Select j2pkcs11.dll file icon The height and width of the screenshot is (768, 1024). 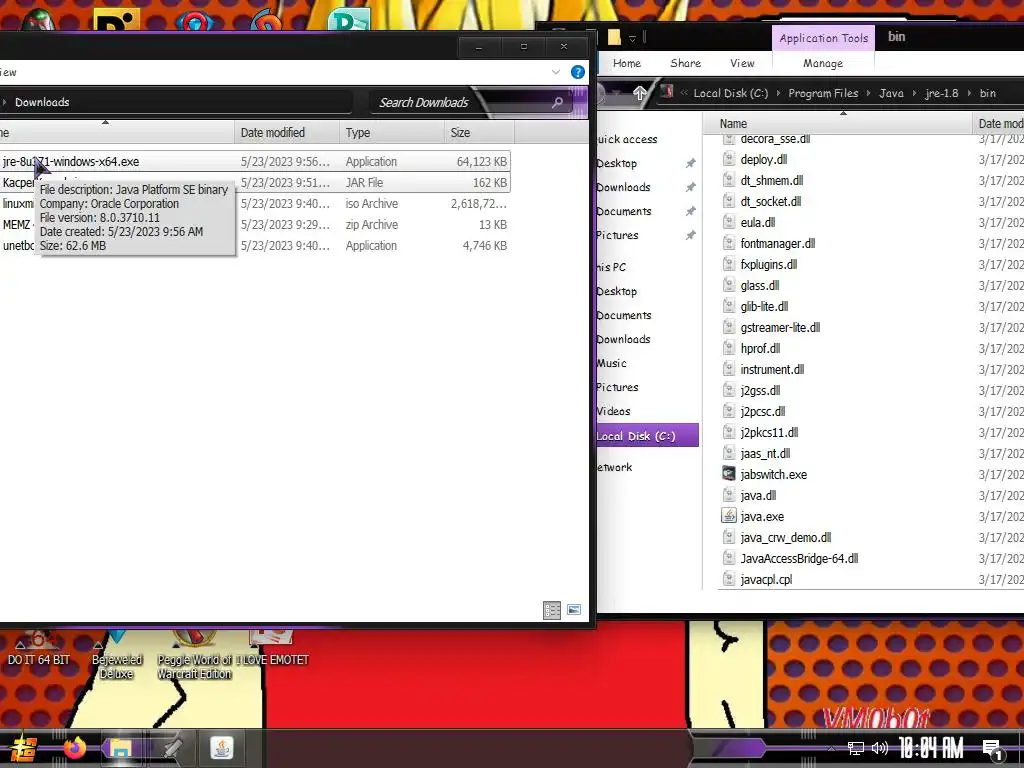tap(729, 432)
